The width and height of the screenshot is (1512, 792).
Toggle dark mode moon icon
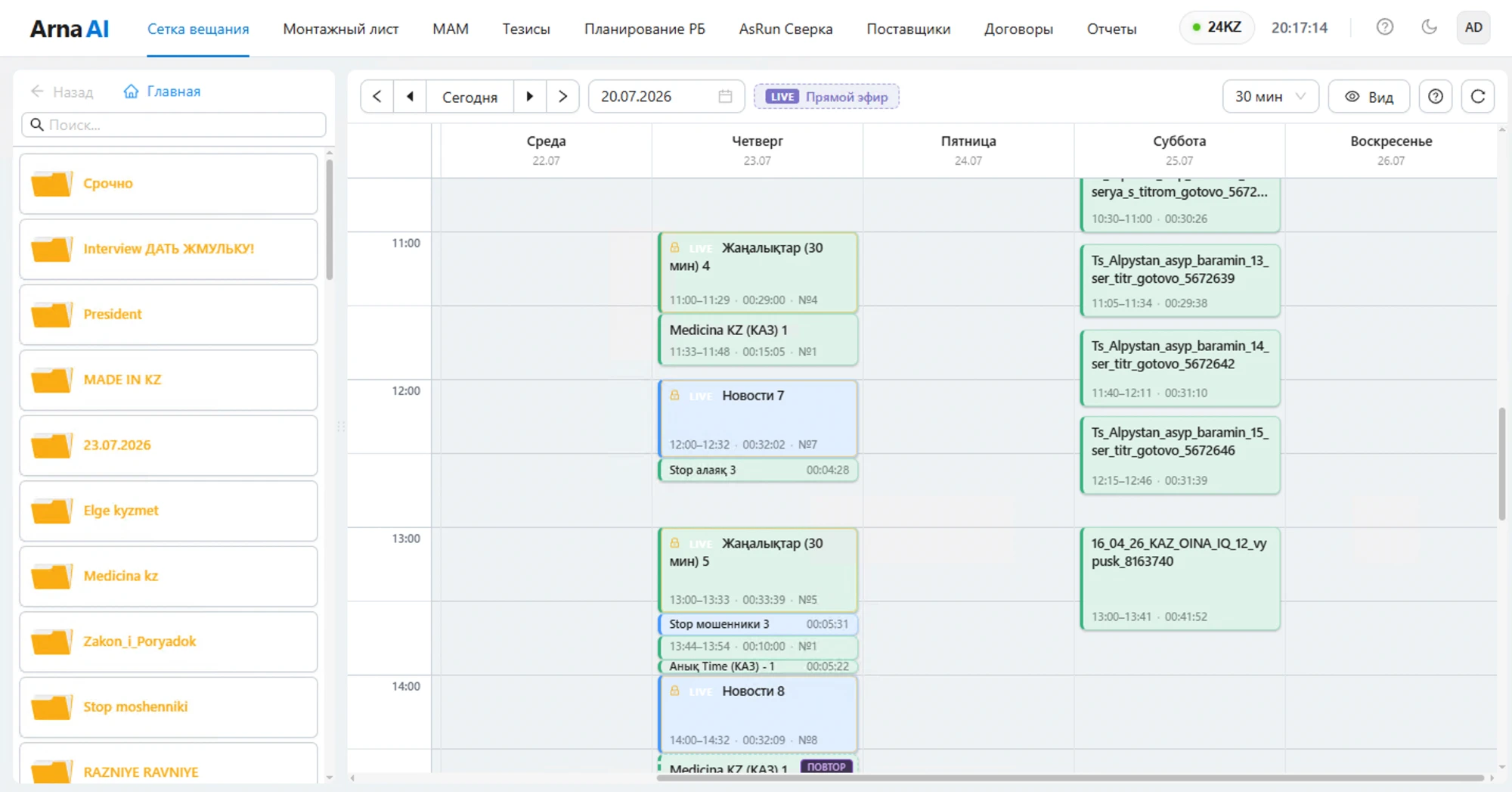[1429, 27]
